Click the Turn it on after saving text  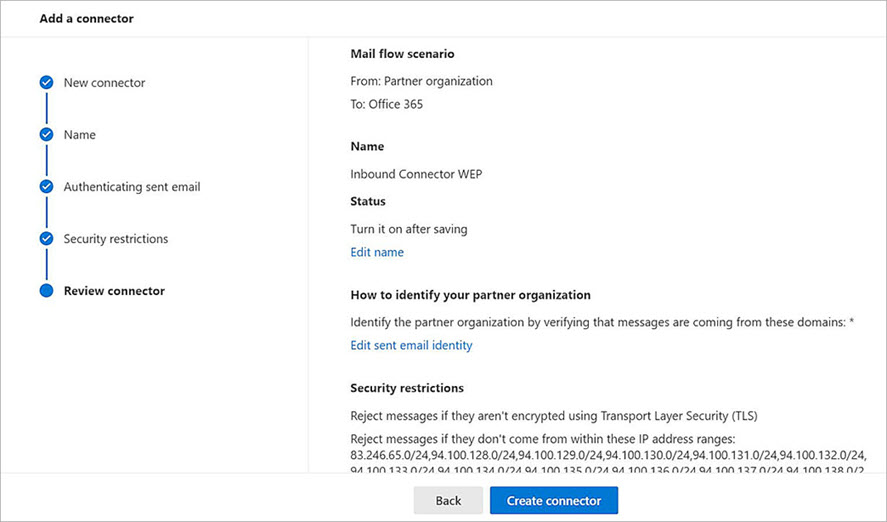point(409,229)
